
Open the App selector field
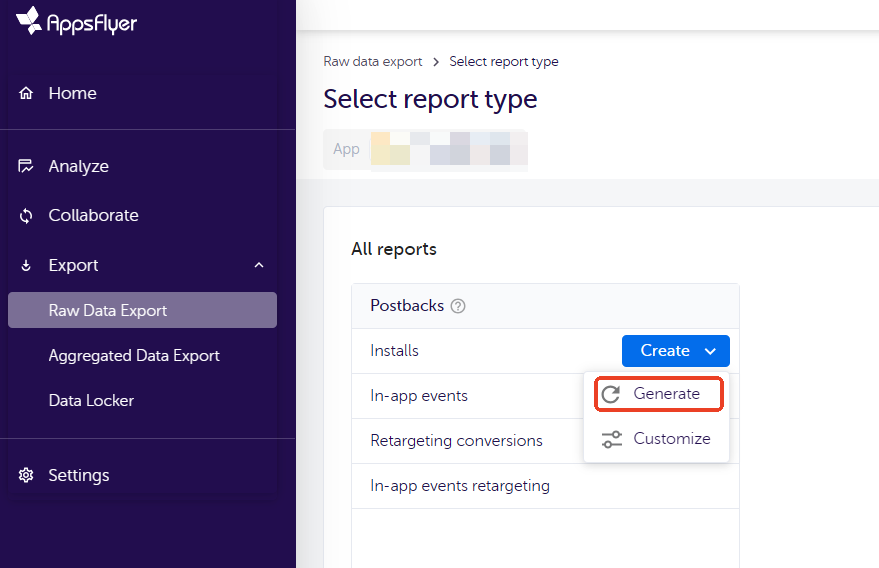tap(425, 149)
